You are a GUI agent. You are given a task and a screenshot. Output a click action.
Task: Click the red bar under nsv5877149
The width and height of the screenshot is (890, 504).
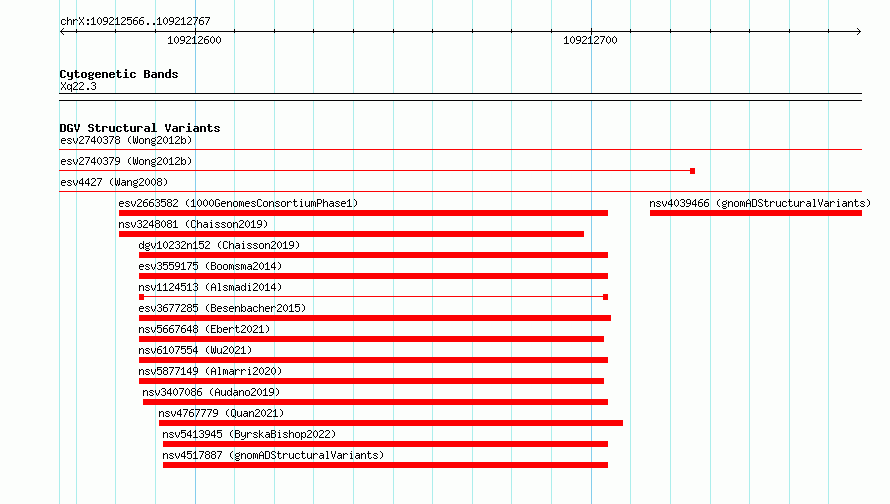(372, 381)
